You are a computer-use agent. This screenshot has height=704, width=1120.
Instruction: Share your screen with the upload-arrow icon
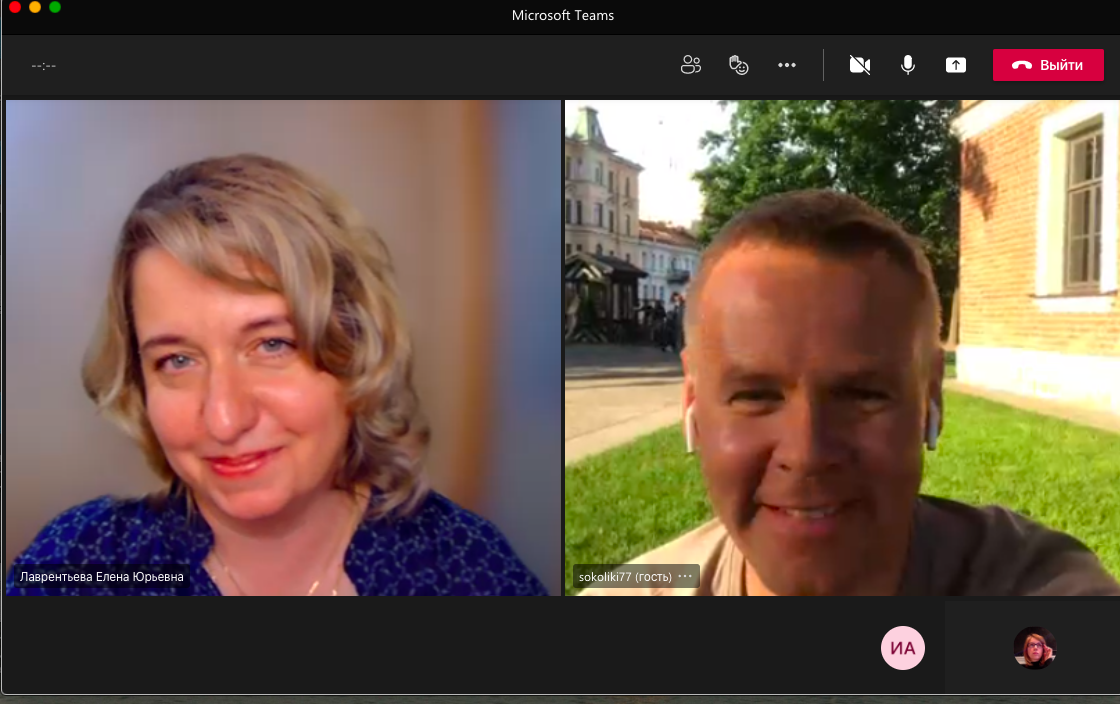pyautogui.click(x=956, y=65)
